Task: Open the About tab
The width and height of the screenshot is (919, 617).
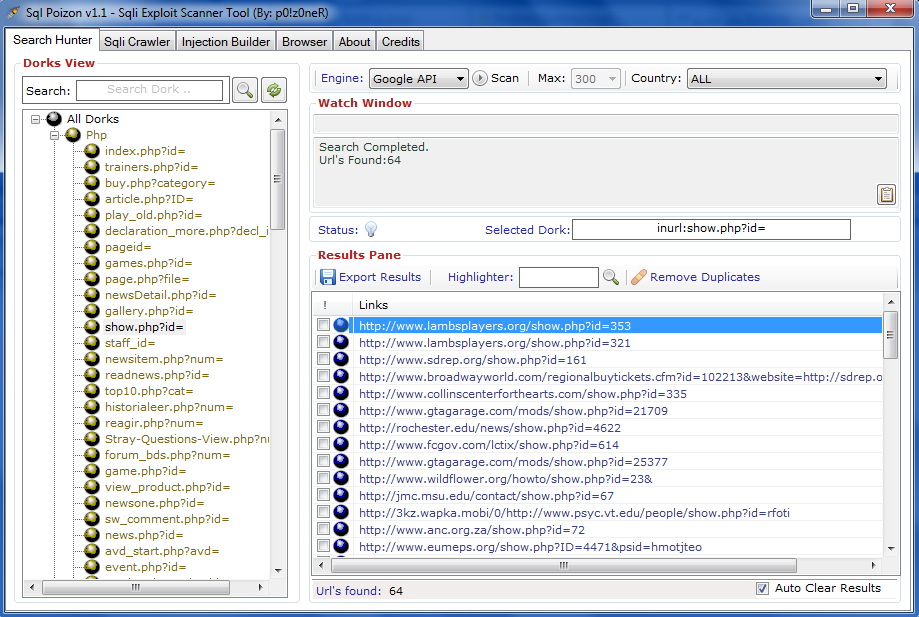Action: 355,42
